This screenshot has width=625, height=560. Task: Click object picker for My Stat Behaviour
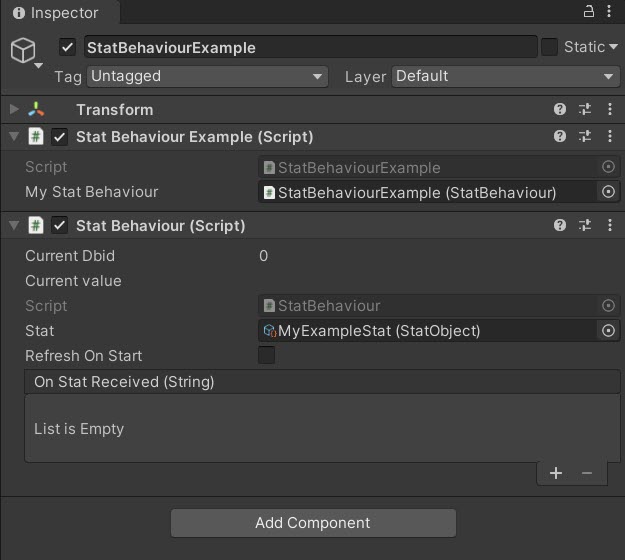pos(608,192)
